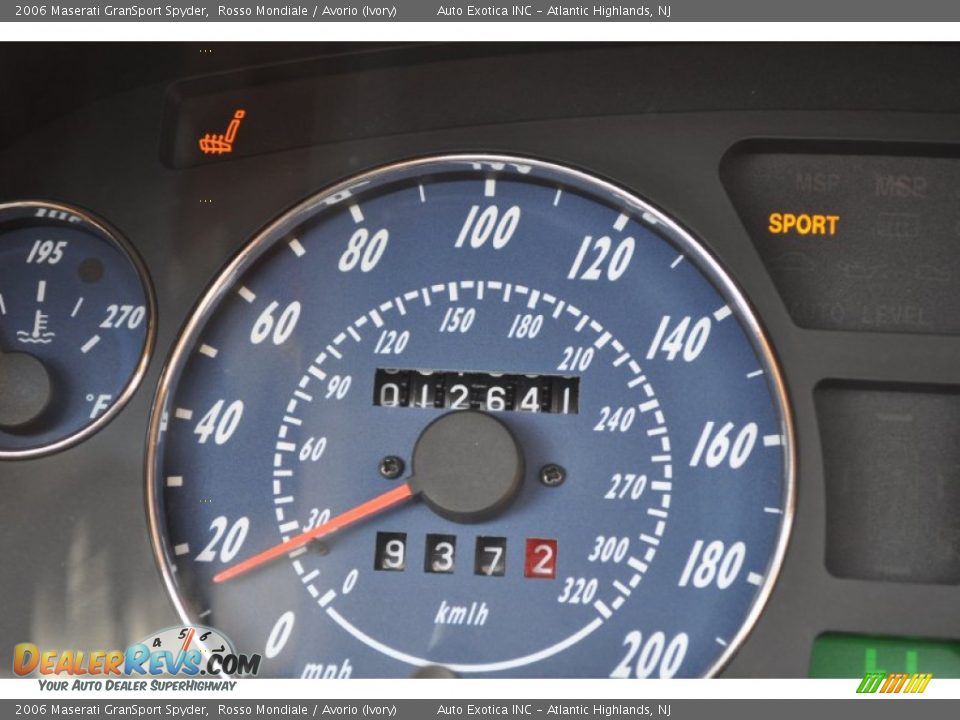Click the 150 km/h inner scale marking

(457, 320)
